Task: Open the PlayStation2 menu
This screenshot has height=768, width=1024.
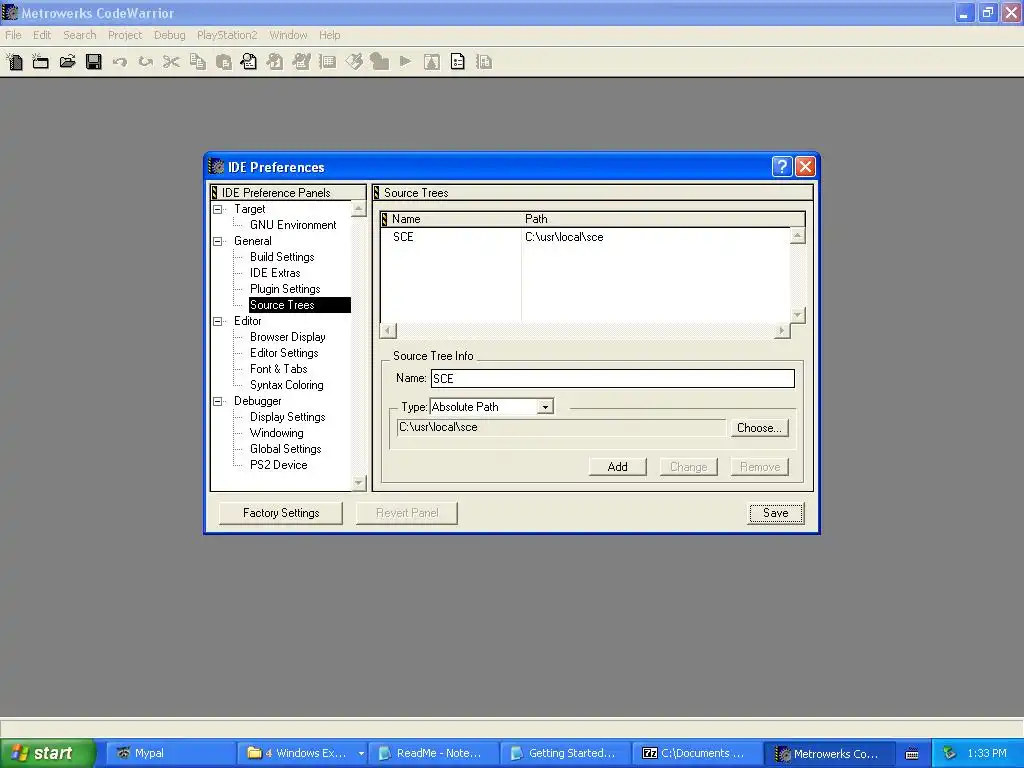Action: (x=227, y=35)
